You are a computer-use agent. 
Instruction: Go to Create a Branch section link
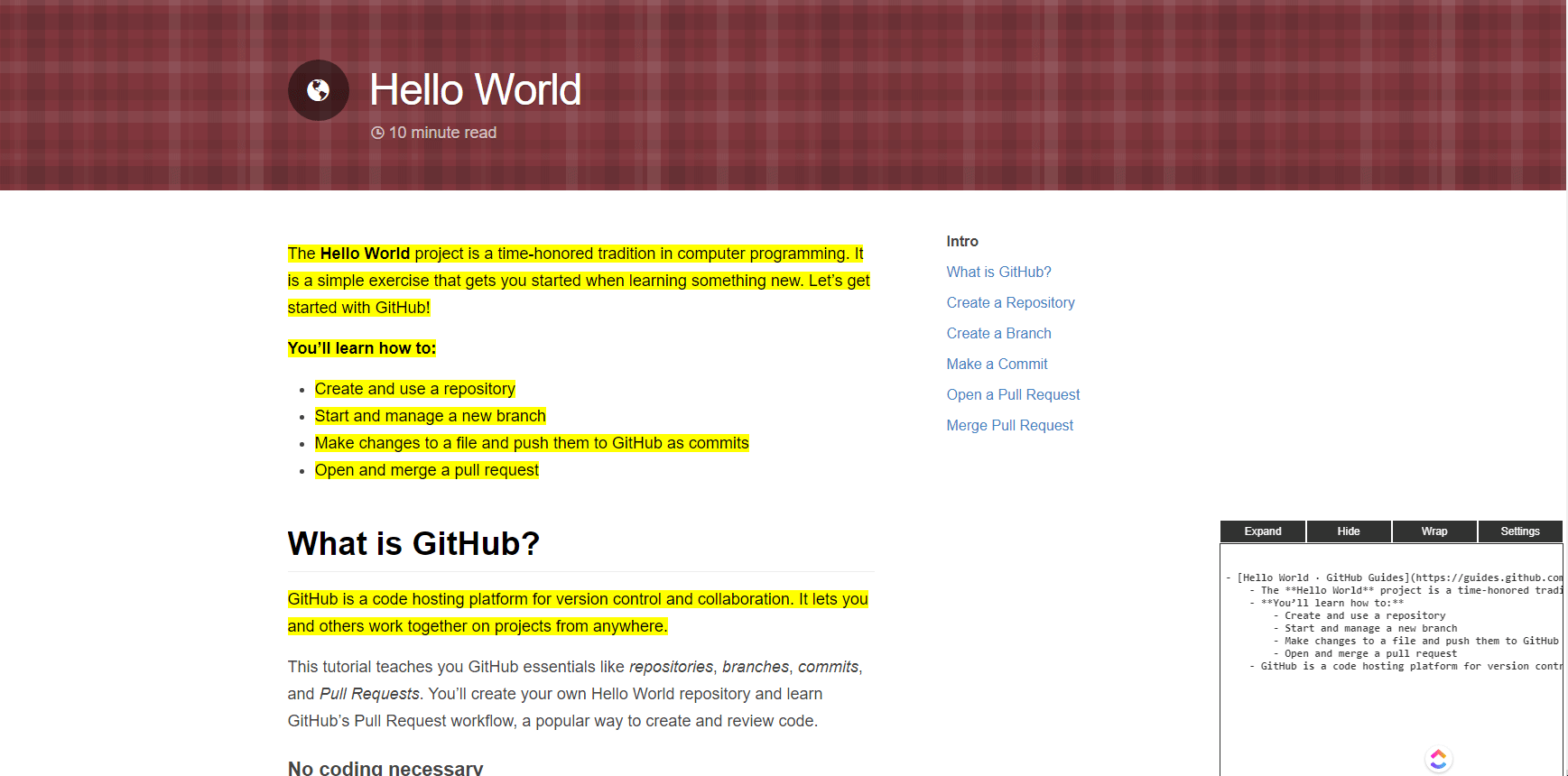coord(998,334)
